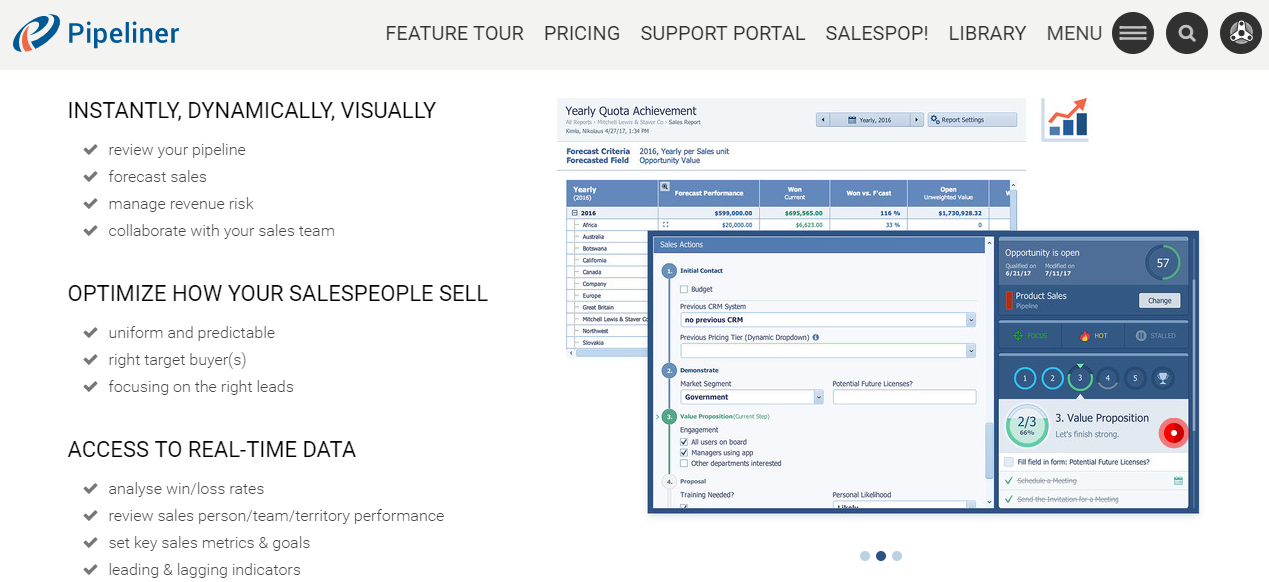Image resolution: width=1269 pixels, height=582 pixels.
Task: Select the third carousel dot
Action: pos(897,556)
